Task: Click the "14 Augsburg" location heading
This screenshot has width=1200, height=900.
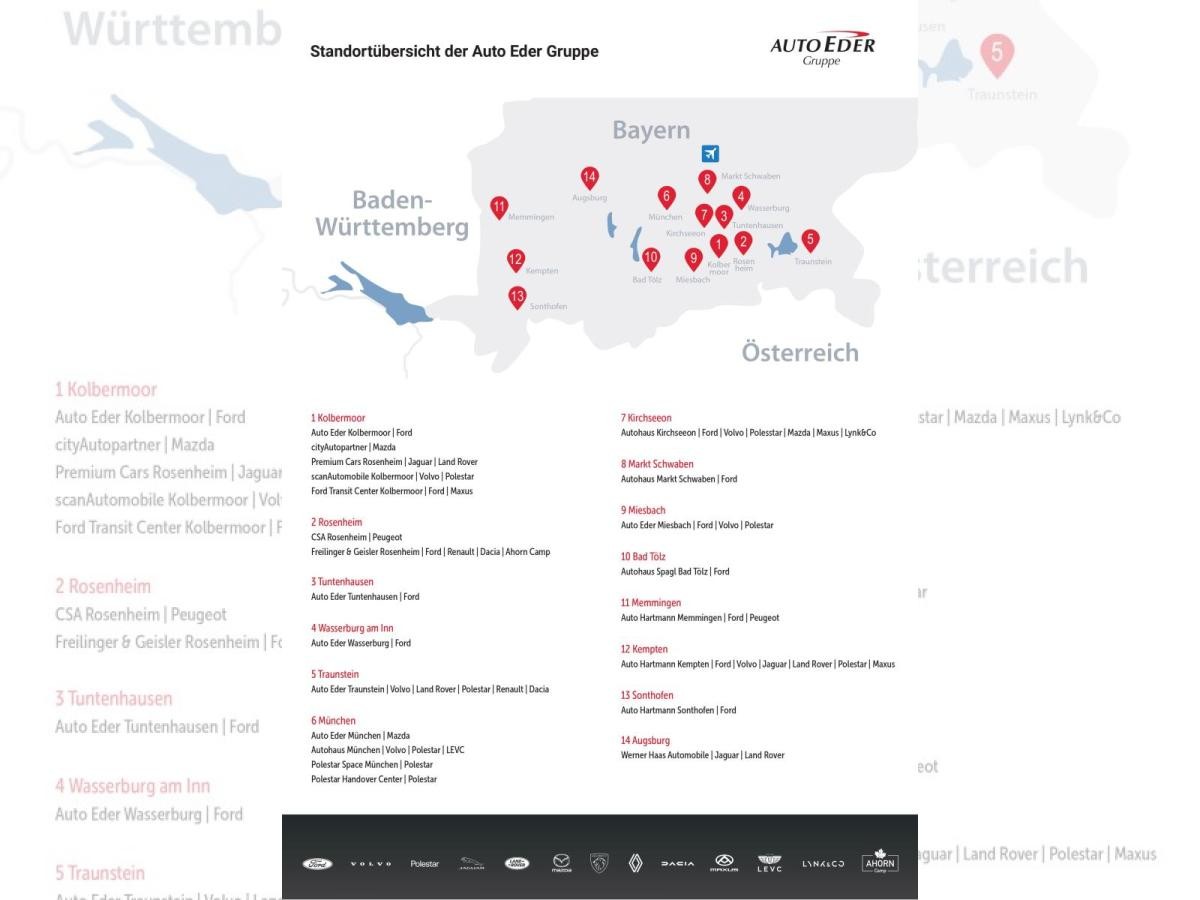Action: [x=645, y=741]
